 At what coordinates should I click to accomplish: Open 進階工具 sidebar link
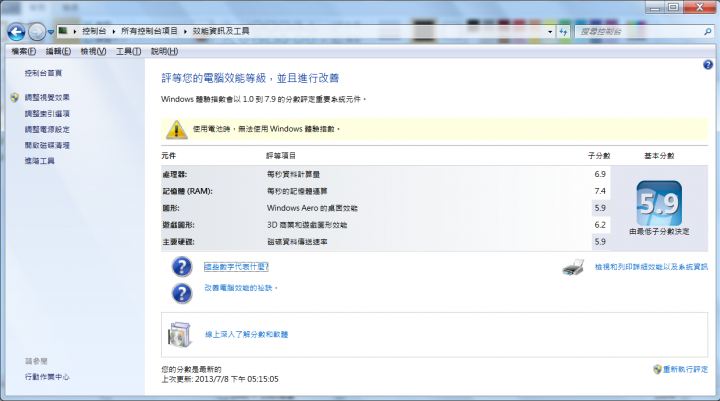point(39,161)
